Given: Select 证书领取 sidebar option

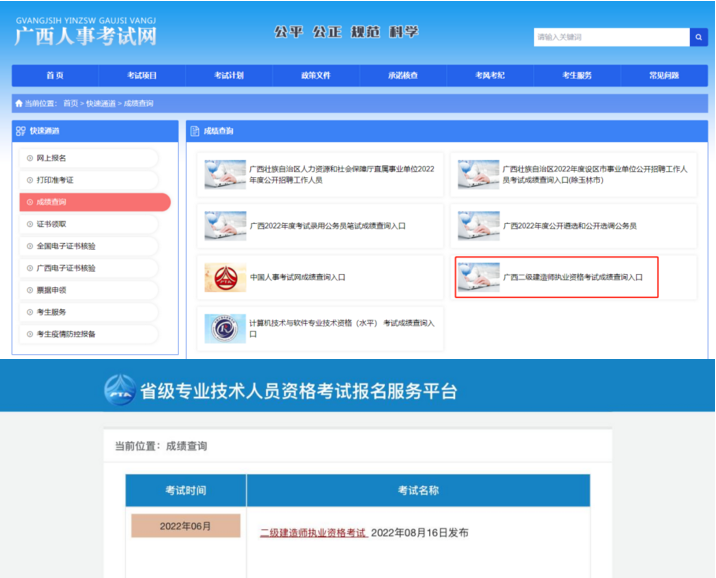Looking at the screenshot, I should 52,224.
